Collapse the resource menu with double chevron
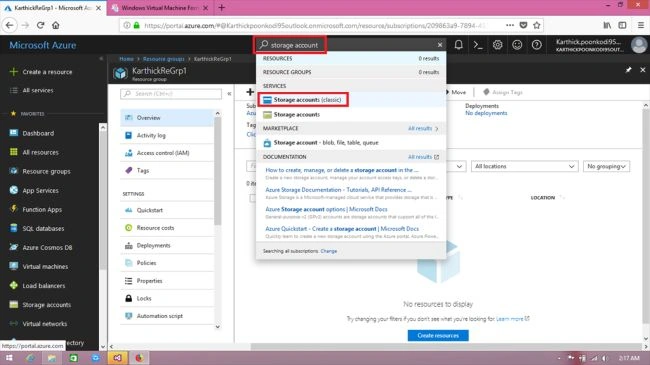 [x=229, y=94]
